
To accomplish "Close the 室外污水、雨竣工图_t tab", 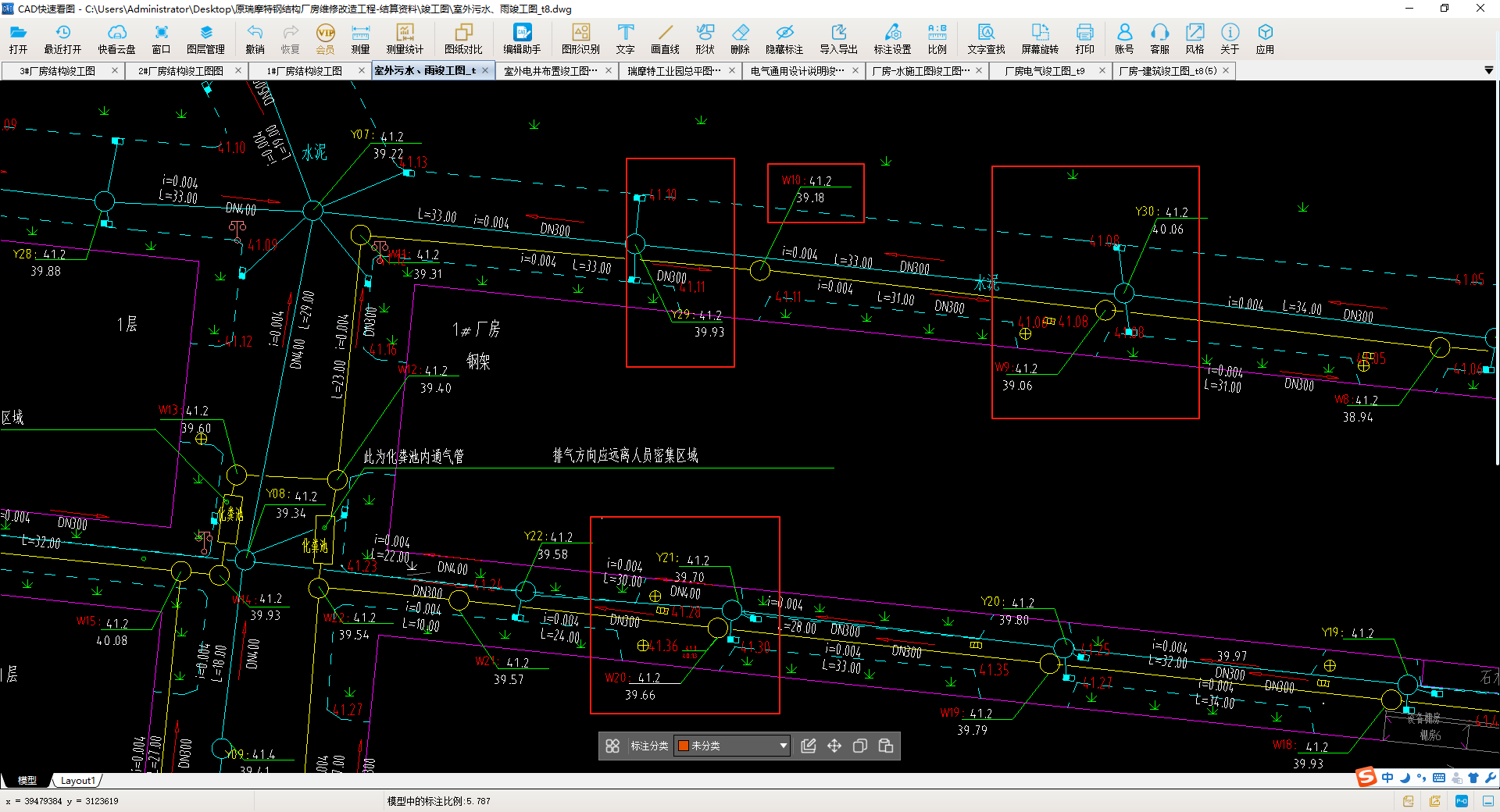I will pos(485,70).
